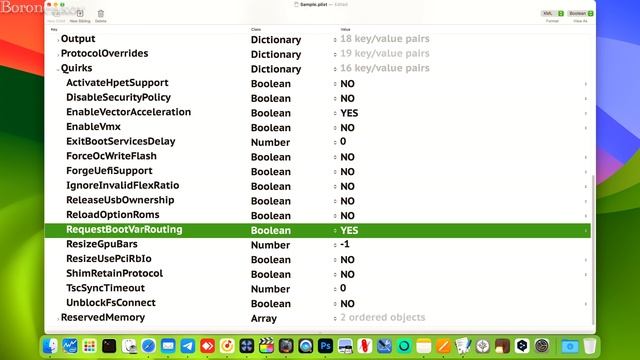Click class stepper for TscSyncTimeout row
The height and width of the screenshot is (360, 640).
click(x=335, y=289)
